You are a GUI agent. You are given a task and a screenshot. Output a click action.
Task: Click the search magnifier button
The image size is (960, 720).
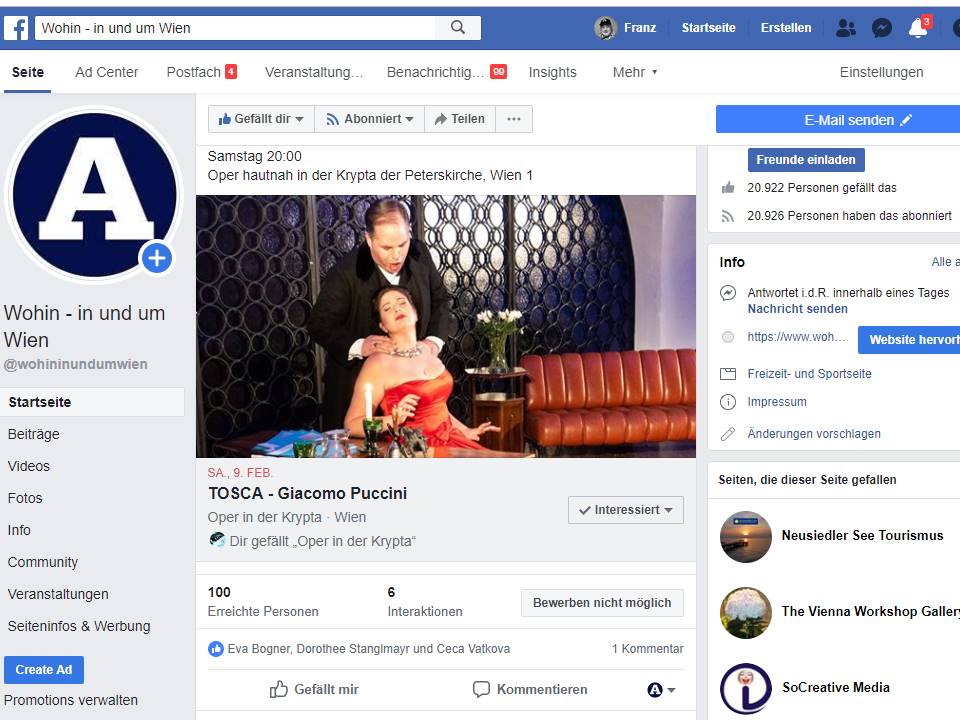[458, 28]
